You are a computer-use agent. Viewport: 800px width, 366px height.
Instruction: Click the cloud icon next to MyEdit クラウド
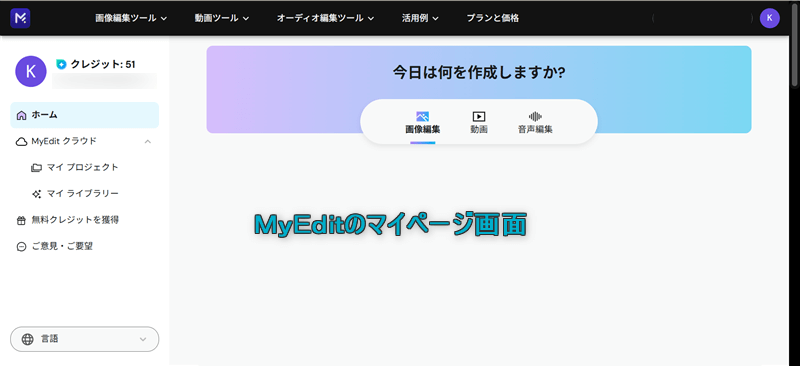pyautogui.click(x=21, y=141)
